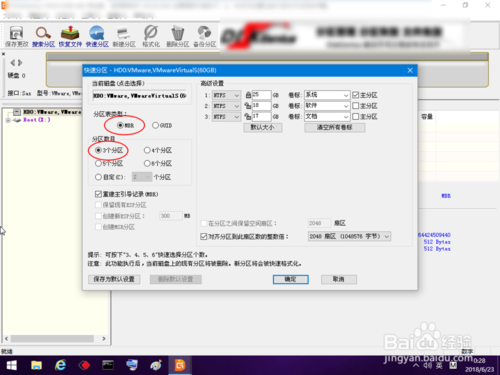The height and width of the screenshot is (375, 500).
Task: Launch Internet Explorer from the taskbar
Action: coord(60,365)
